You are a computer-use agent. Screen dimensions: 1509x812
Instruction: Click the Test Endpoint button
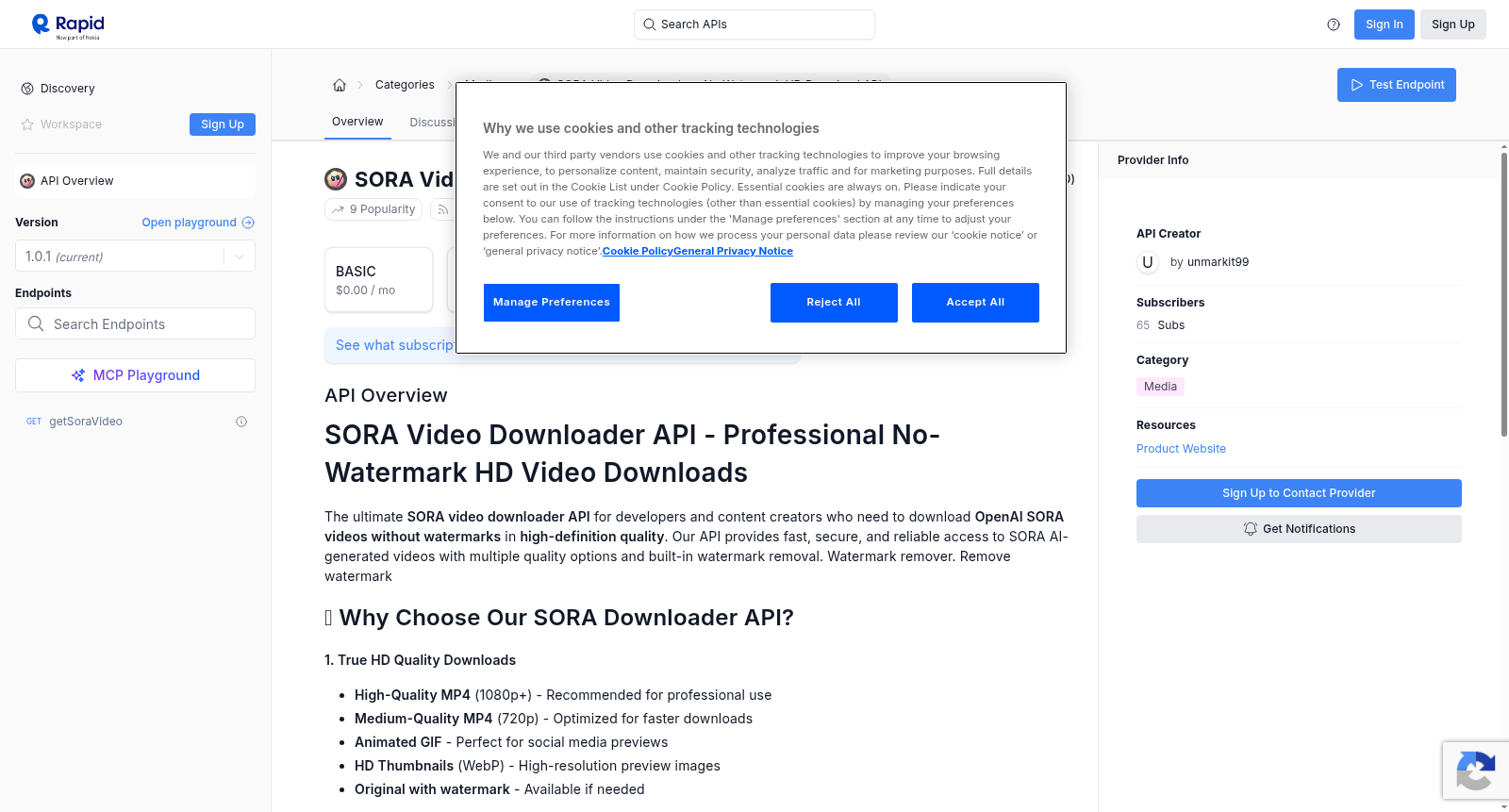[x=1397, y=85]
